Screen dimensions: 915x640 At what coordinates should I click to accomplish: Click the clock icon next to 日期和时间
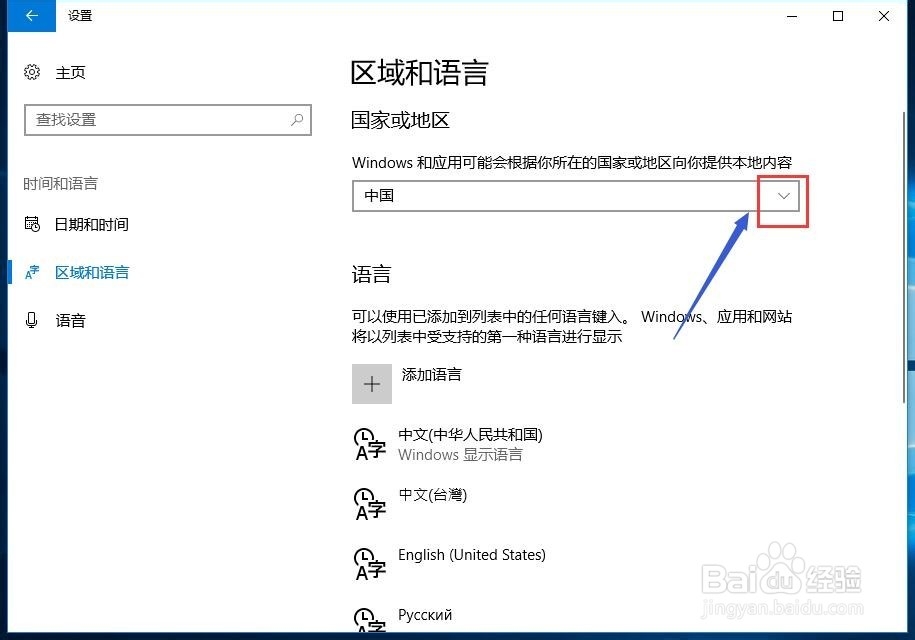31,224
